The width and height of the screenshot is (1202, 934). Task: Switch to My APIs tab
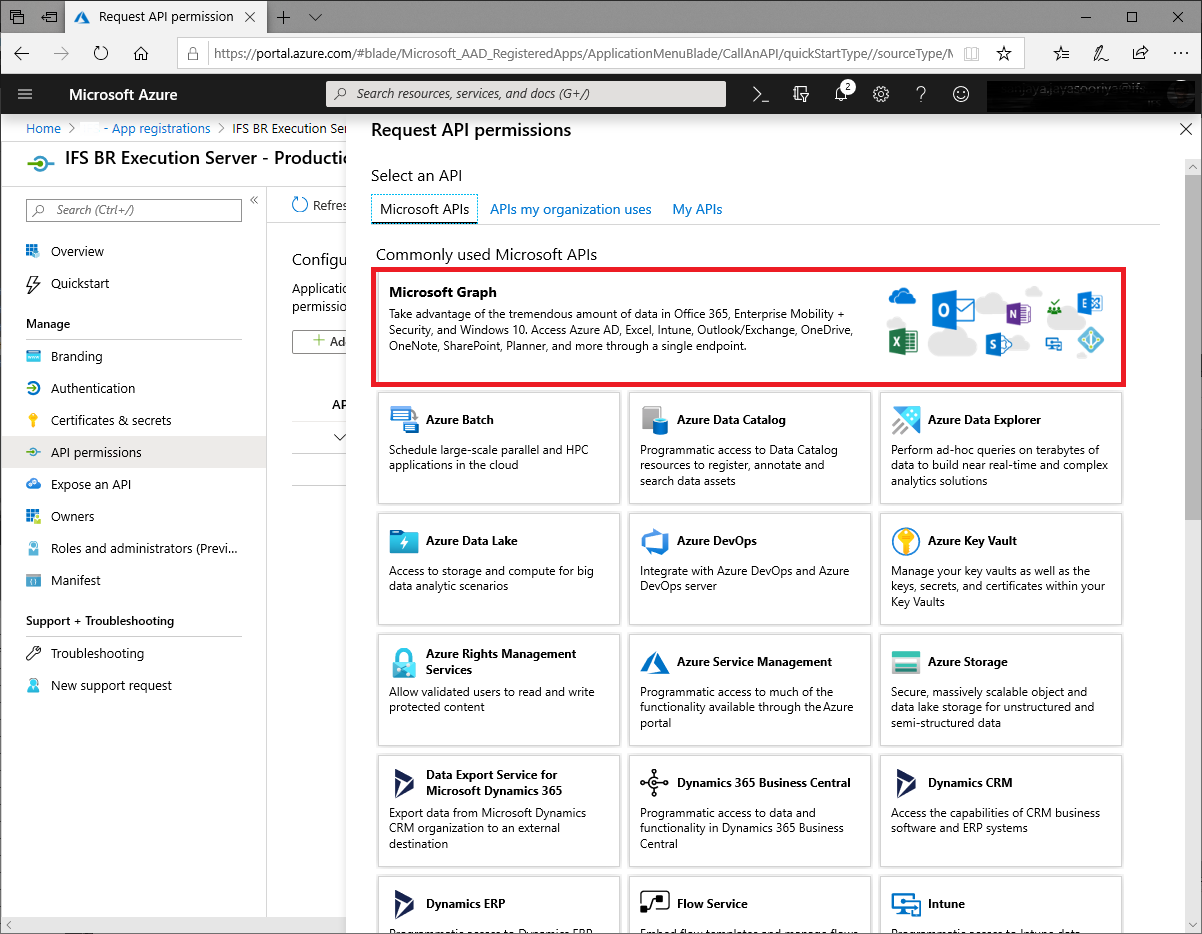[697, 209]
